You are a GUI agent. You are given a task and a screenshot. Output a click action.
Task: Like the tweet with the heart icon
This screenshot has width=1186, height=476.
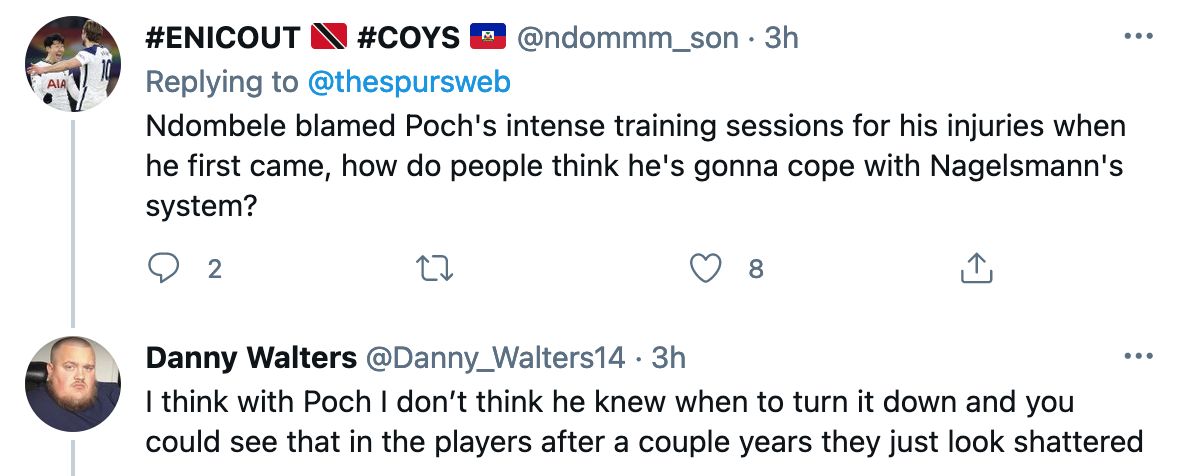click(x=707, y=268)
